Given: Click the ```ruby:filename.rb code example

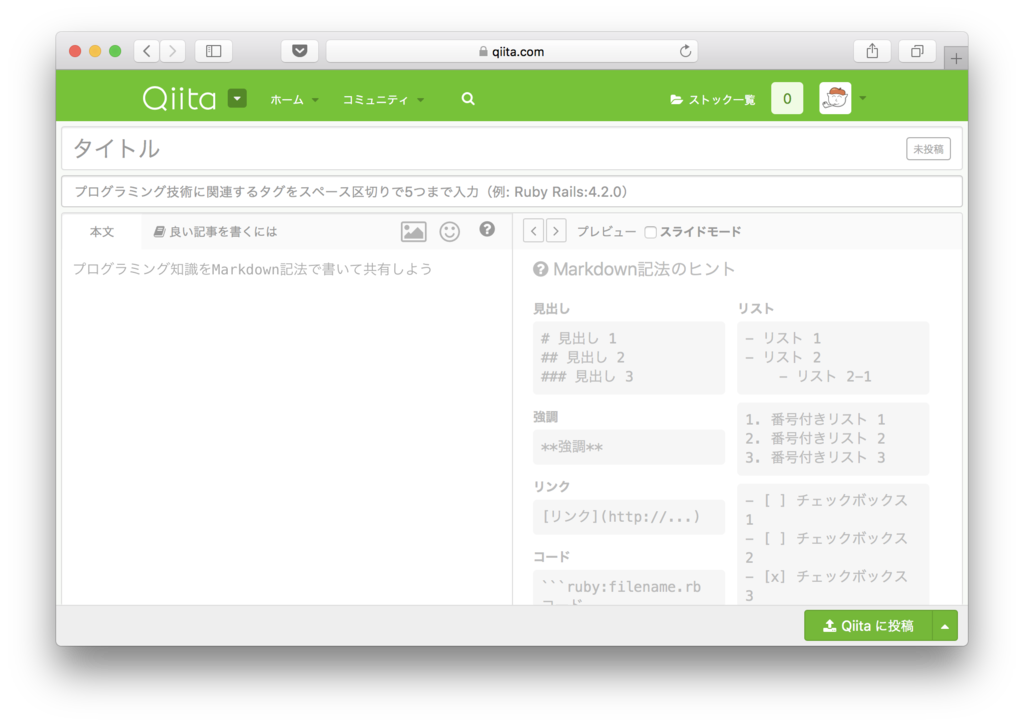Looking at the screenshot, I should click(621, 587).
